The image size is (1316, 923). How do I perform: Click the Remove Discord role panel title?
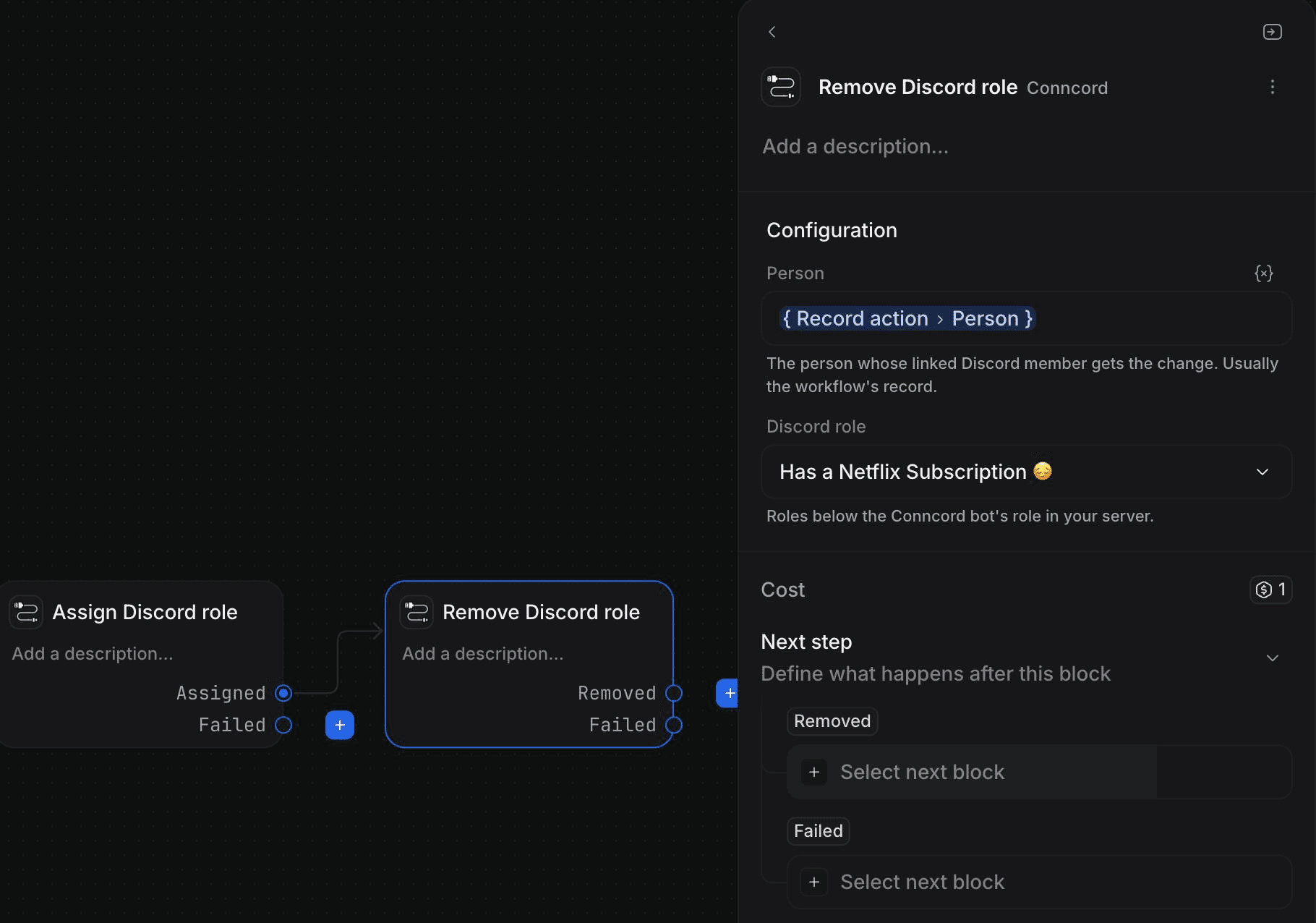(x=918, y=87)
